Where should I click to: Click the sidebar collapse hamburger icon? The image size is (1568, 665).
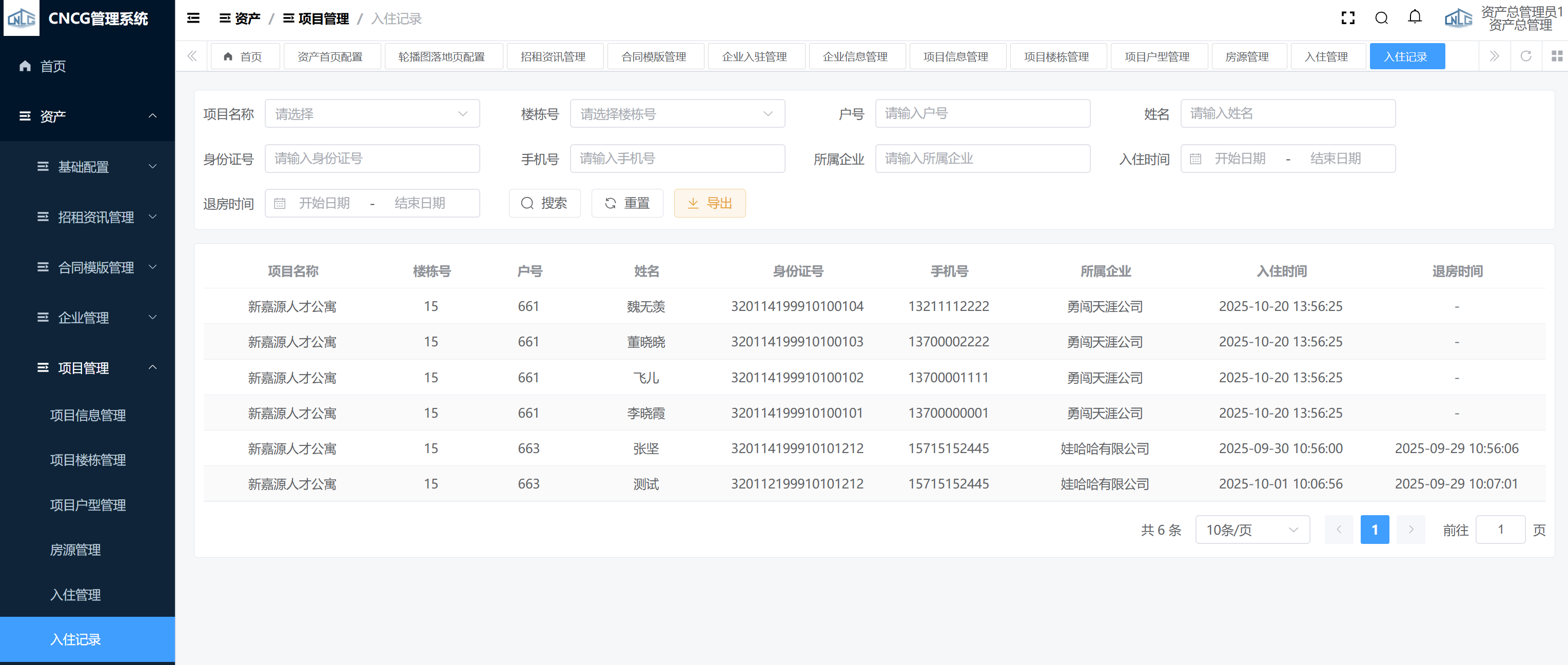click(193, 18)
